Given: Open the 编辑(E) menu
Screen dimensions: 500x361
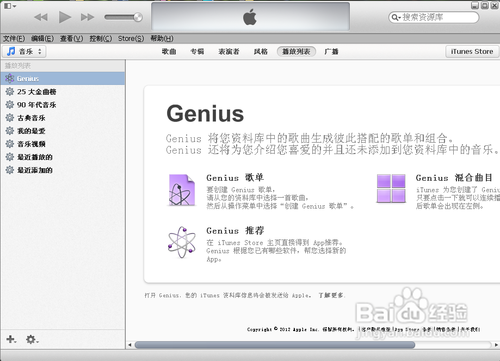Looking at the screenshot, I should (42, 39).
